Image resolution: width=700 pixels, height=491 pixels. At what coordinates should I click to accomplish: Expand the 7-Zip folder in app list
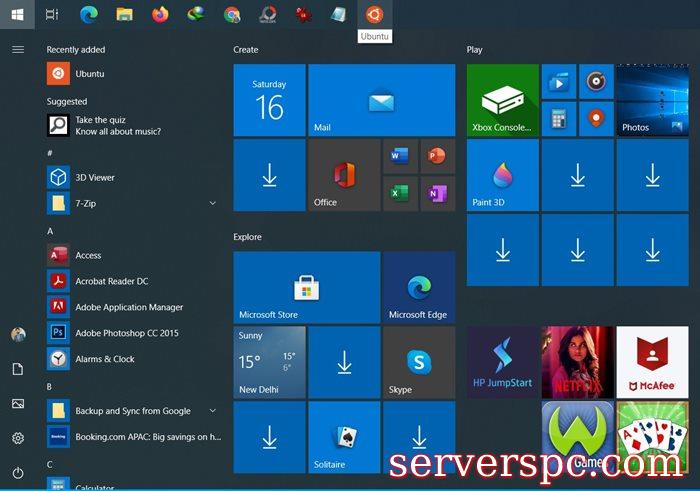point(212,203)
